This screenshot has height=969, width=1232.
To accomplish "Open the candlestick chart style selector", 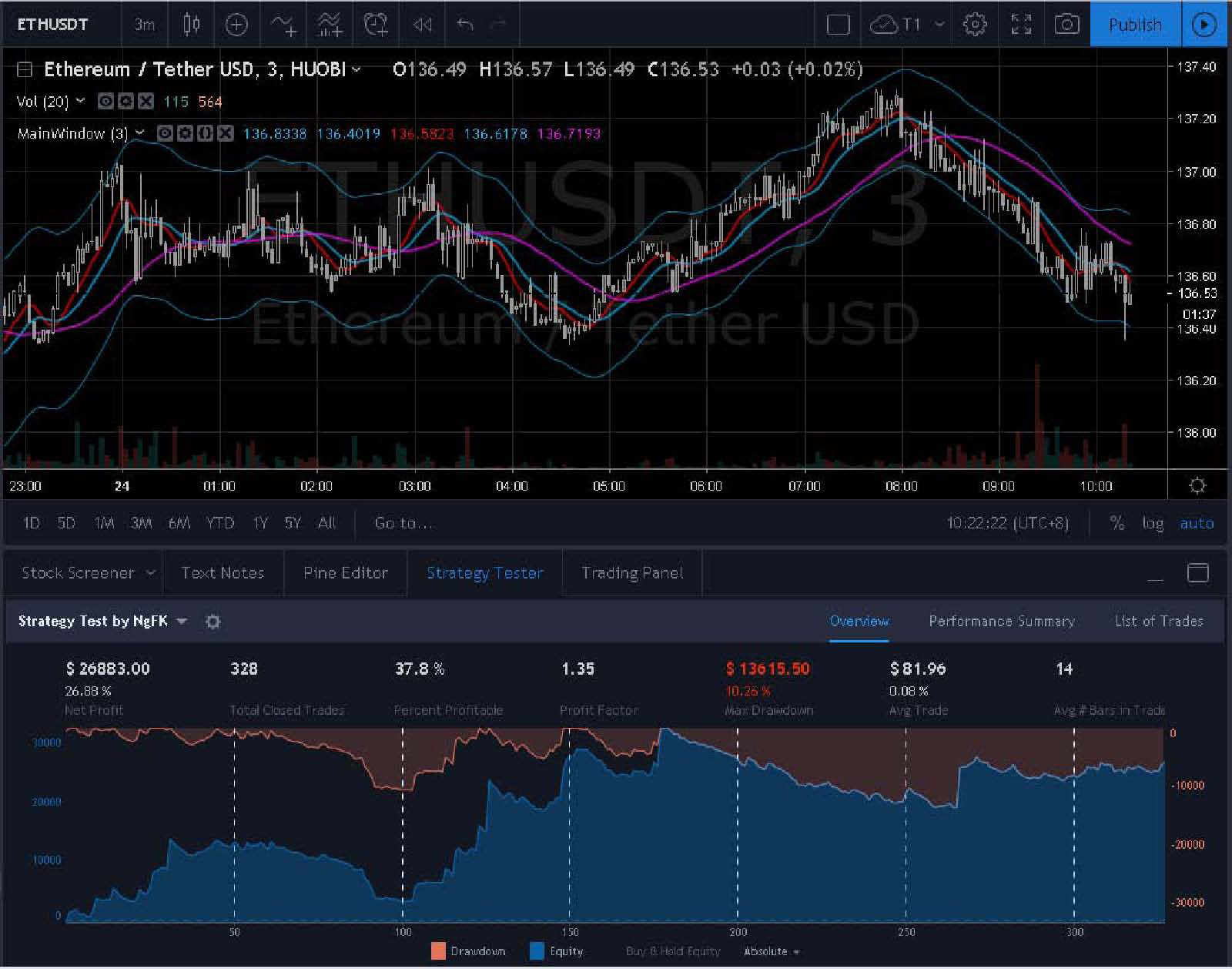I will 191,25.
